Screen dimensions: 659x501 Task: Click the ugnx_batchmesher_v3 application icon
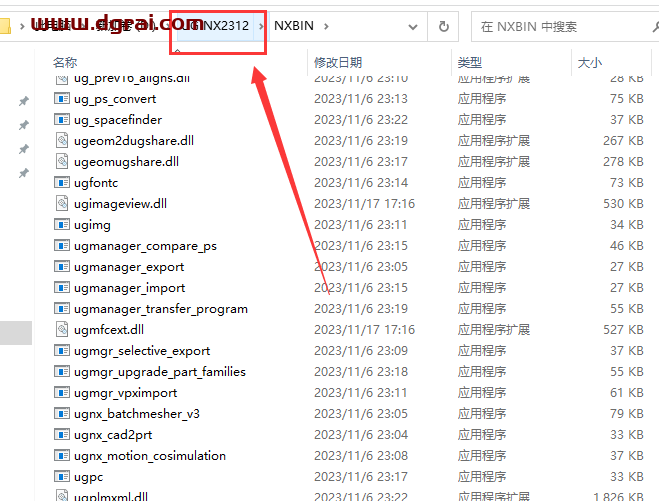pos(62,414)
